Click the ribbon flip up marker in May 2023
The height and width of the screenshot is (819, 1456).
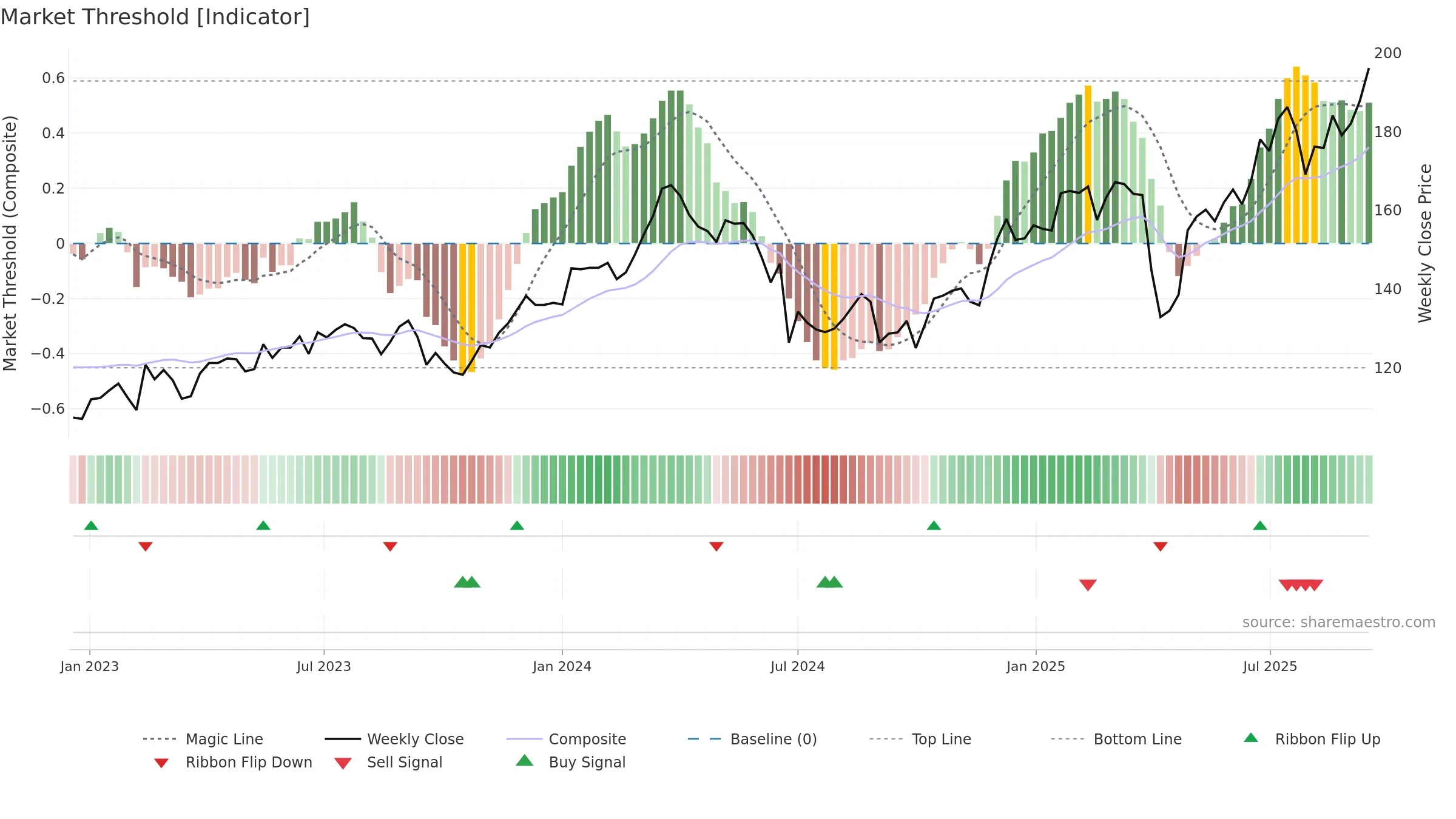tap(263, 525)
